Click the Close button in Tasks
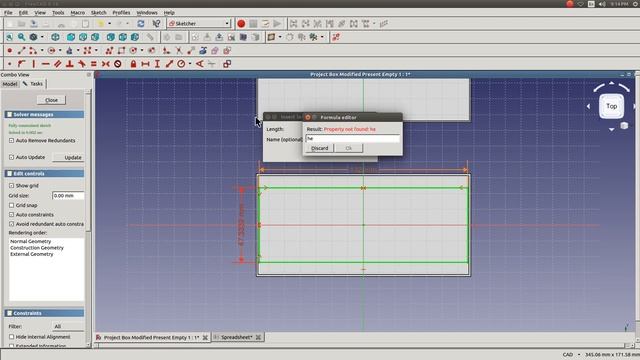The width and height of the screenshot is (640, 360). tap(51, 100)
